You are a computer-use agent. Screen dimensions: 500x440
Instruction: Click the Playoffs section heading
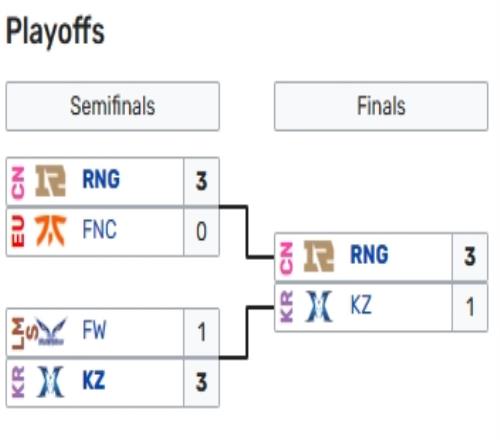coord(55,32)
